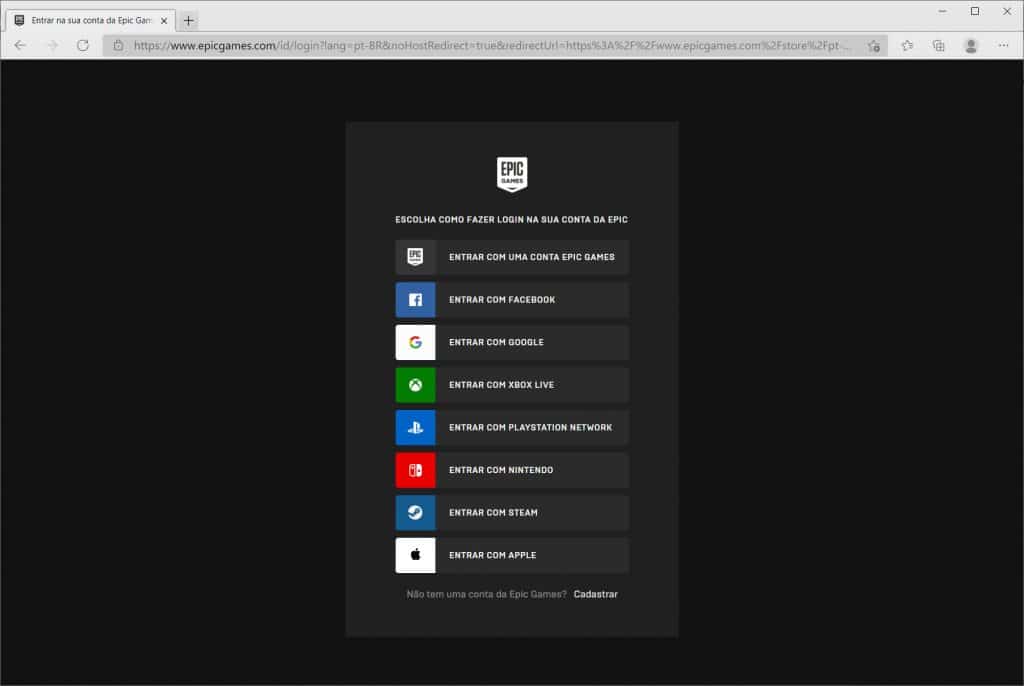Select 'Entrar com PlayStation Network' label
The width and height of the screenshot is (1024, 686).
[530, 427]
